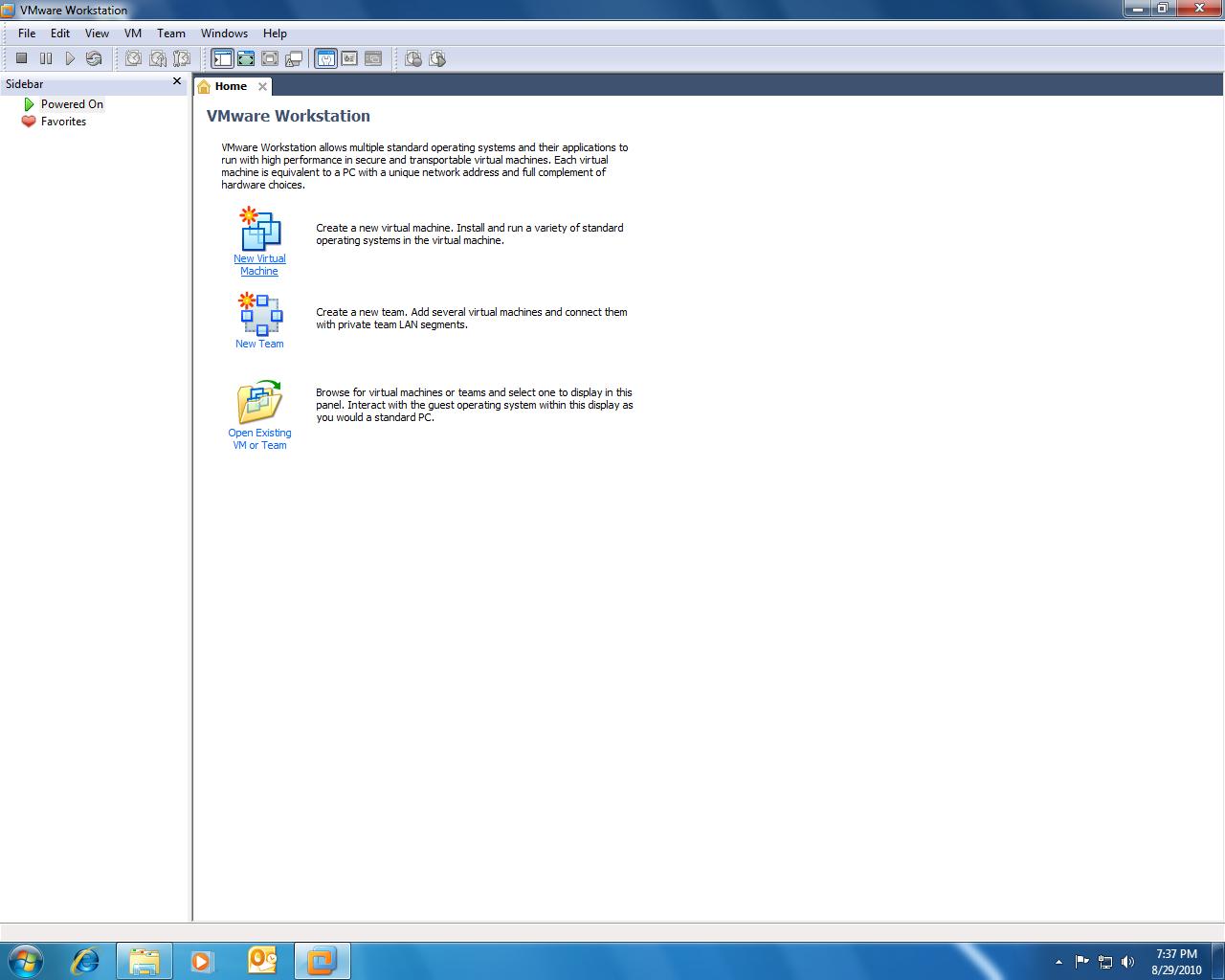
Task: Open Windows Media Player from the taskbar
Action: [203, 960]
